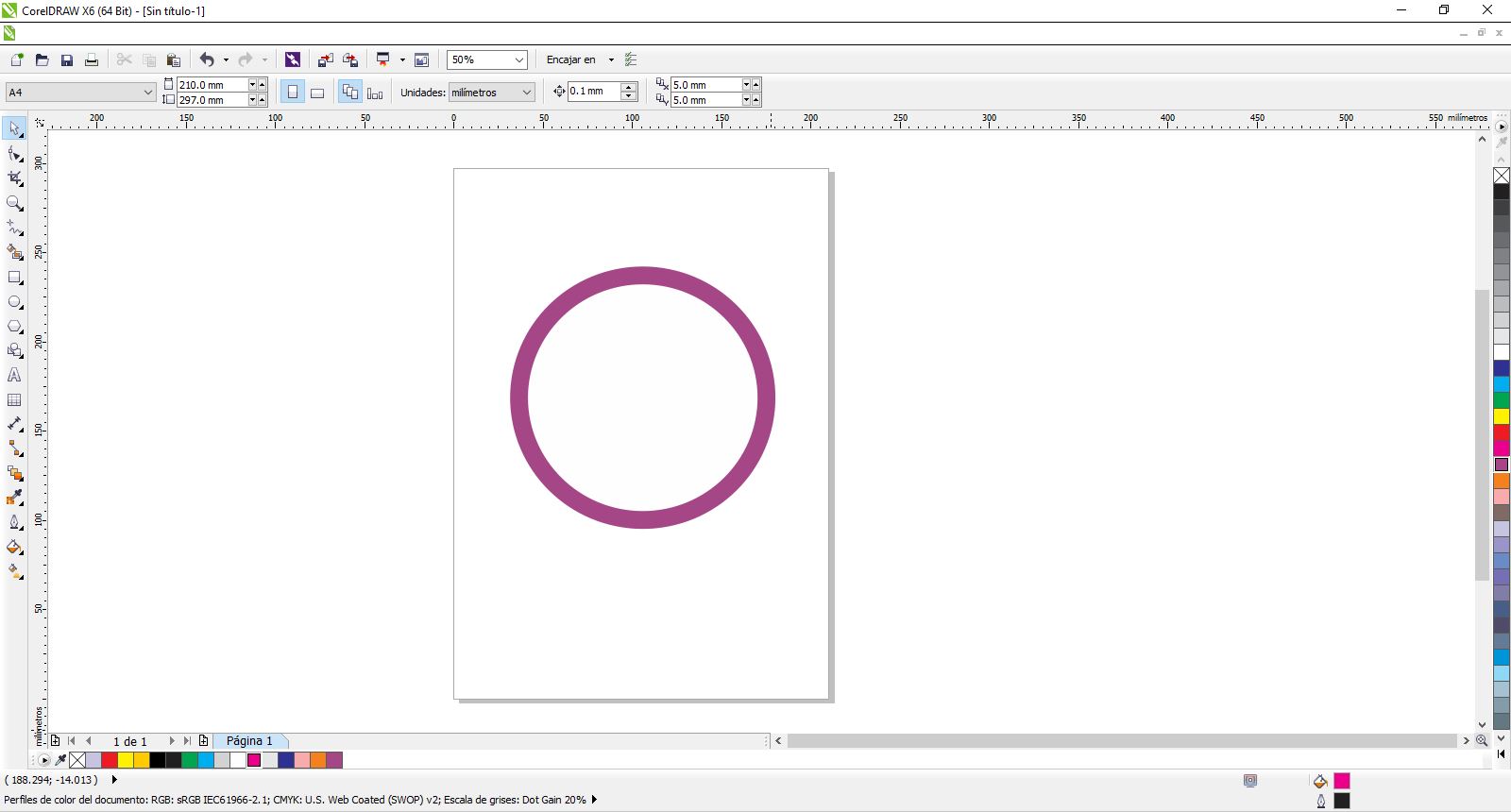Choose the Zoom magnifier tool
Screen dimensions: 1511x812
click(x=14, y=203)
